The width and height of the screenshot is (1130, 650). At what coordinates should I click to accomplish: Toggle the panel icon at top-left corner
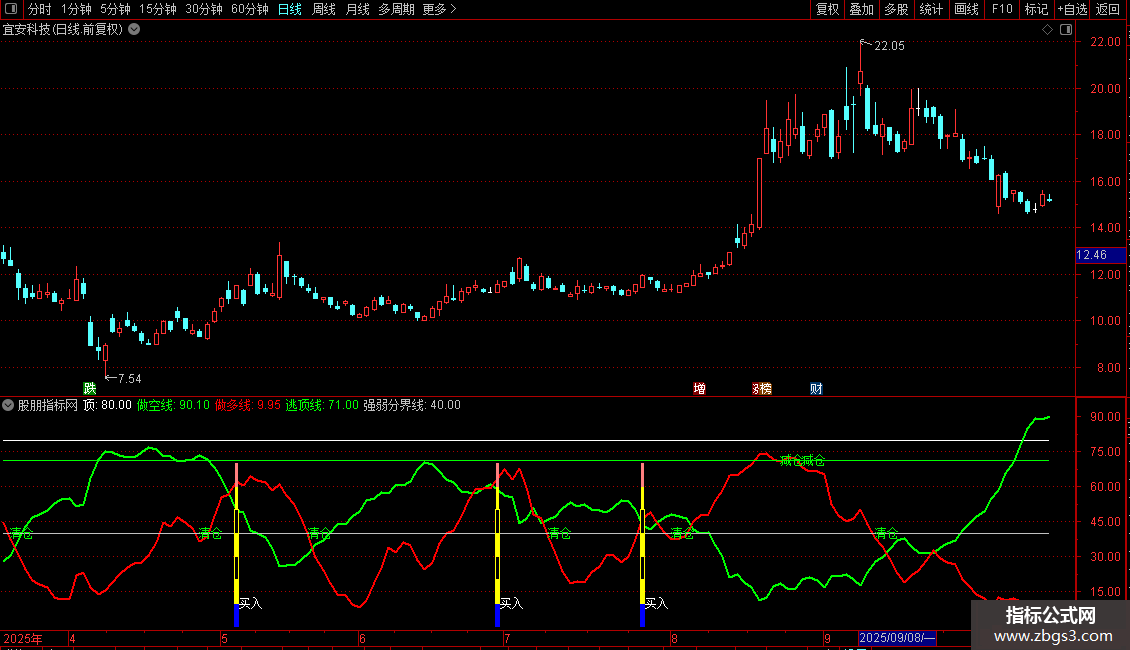pos(11,9)
